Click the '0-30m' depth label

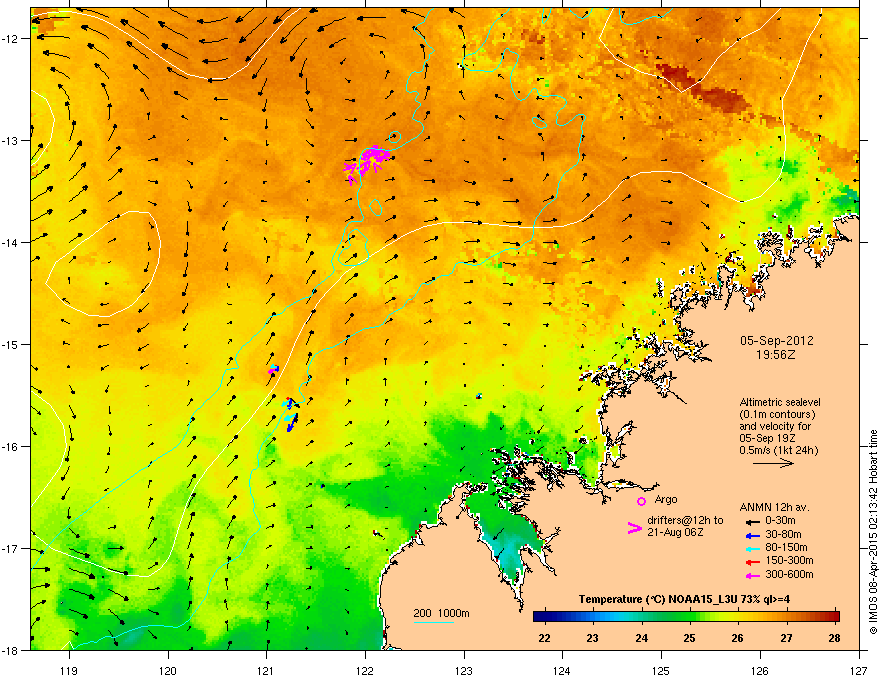780,520
